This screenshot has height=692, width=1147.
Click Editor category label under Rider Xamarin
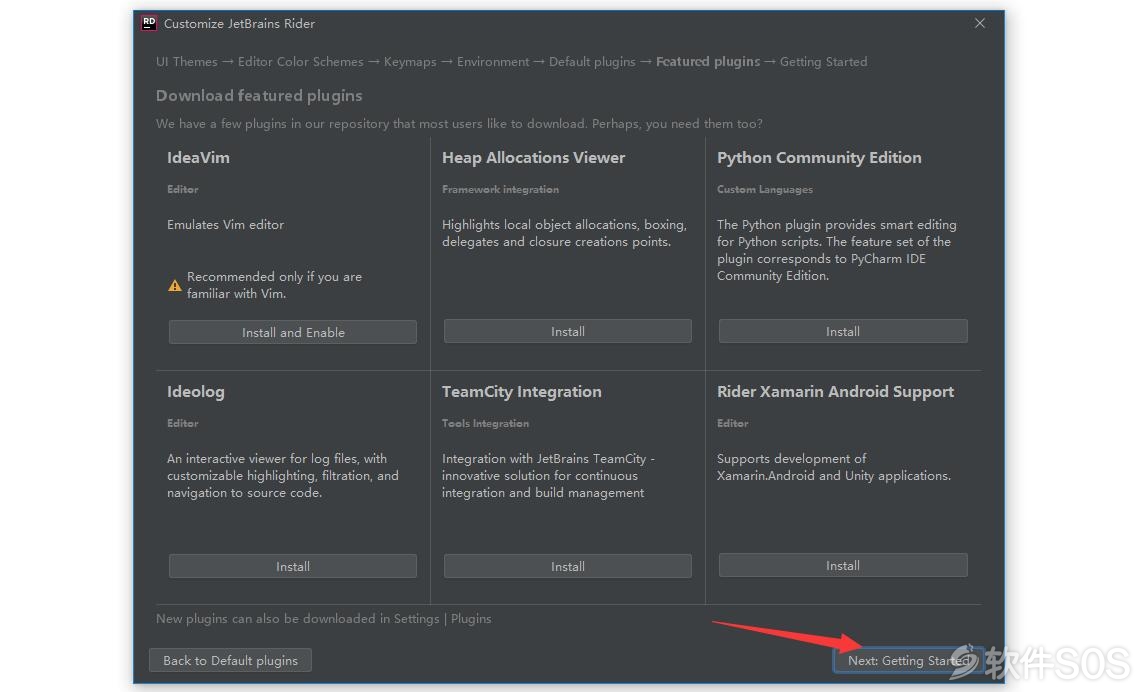(x=733, y=423)
